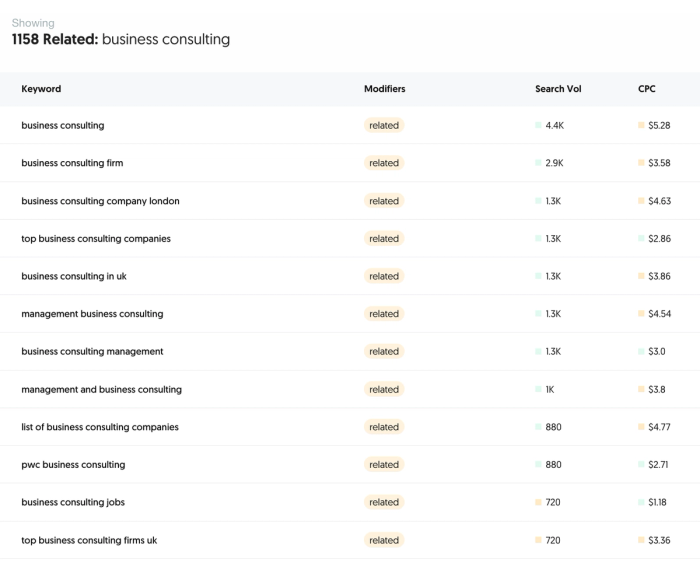This screenshot has width=700, height=563.
Task: Click the green volume swatch beside 4.4K
Action: click(539, 126)
